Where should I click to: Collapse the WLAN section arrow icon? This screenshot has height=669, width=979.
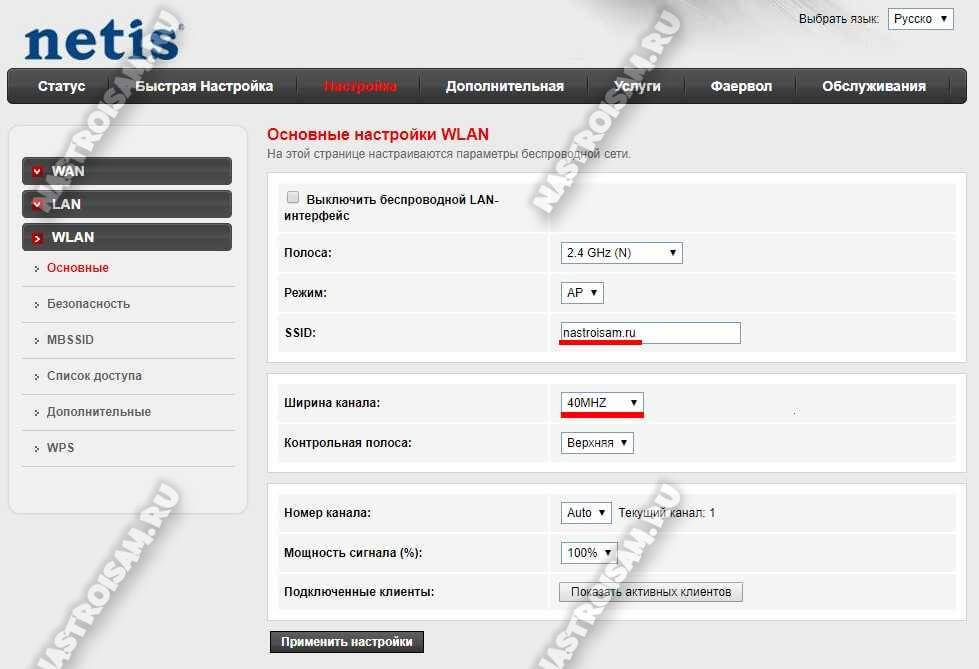click(38, 238)
